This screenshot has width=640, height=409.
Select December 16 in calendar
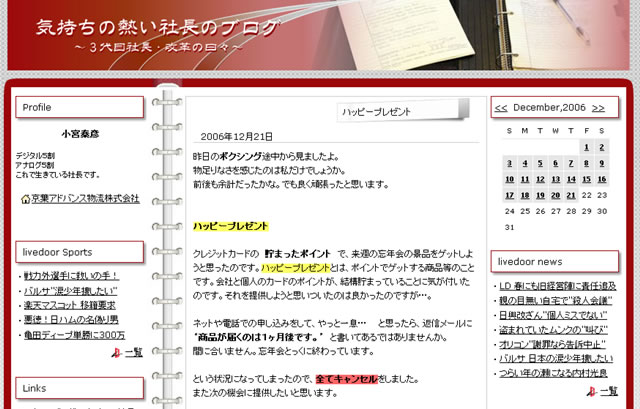click(x=602, y=179)
